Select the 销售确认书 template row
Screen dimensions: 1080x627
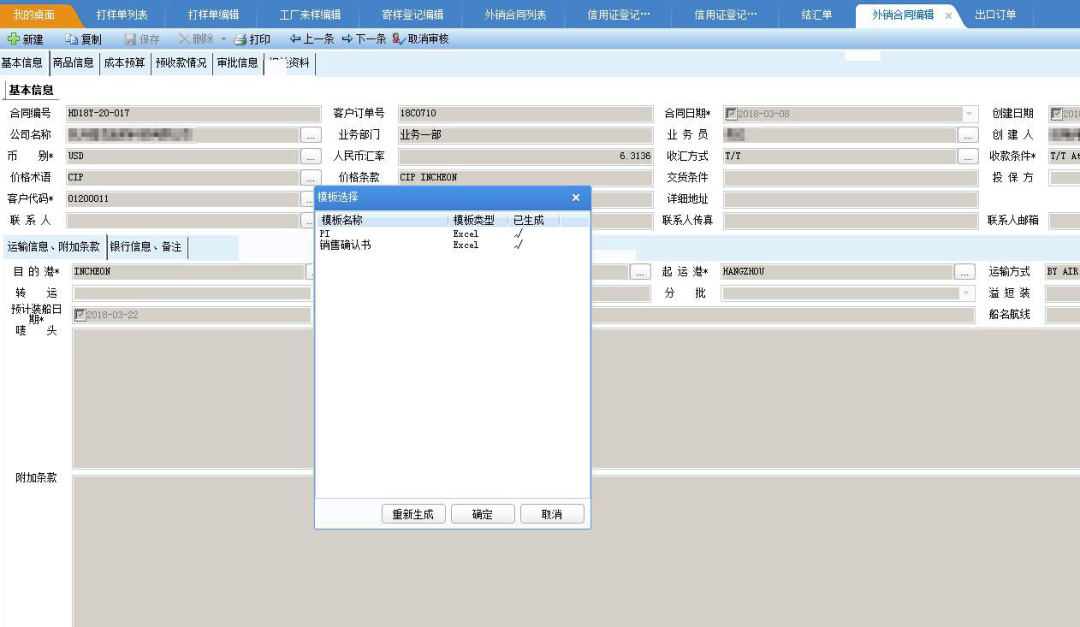click(x=345, y=245)
